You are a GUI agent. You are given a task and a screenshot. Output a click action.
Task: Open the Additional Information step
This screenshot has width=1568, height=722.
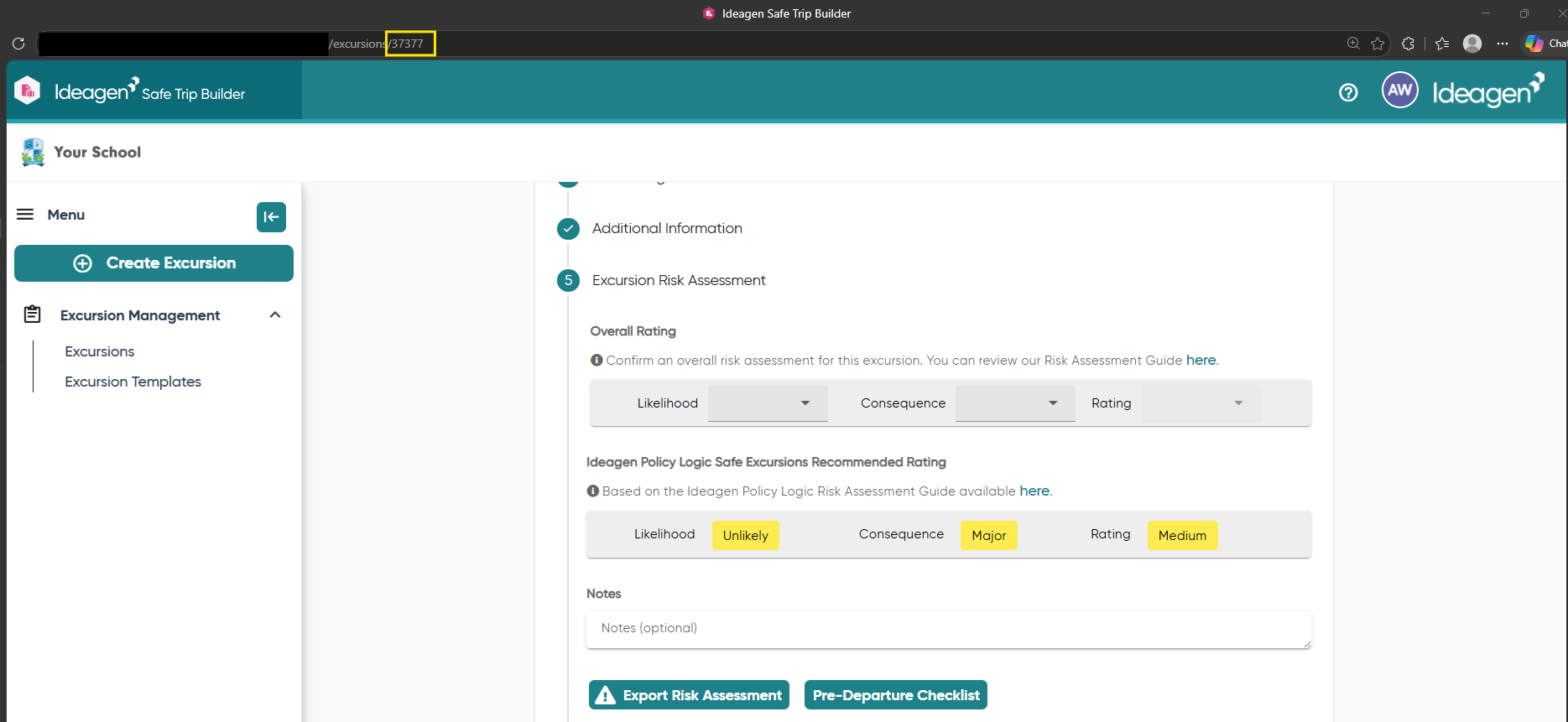[667, 228]
